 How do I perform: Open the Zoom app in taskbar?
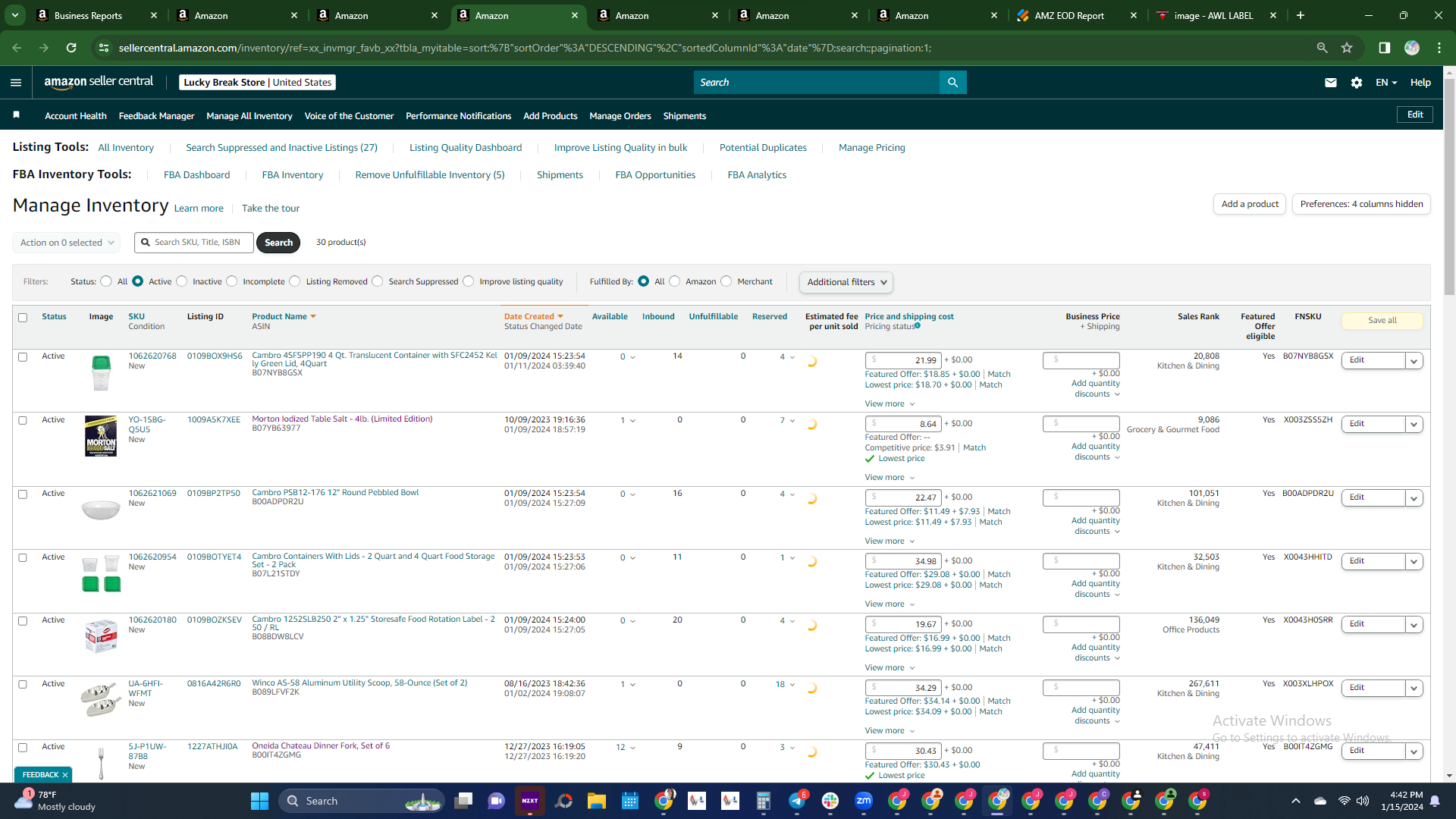864,801
